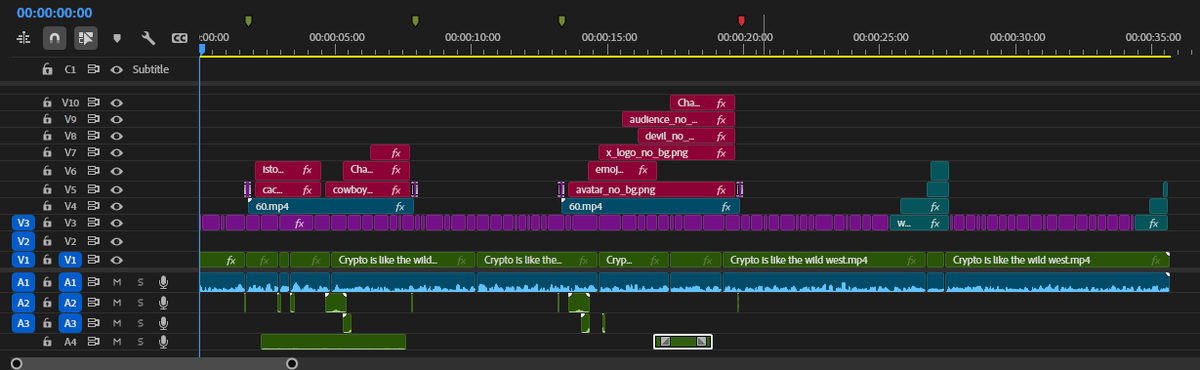Toggle Linked Selection button
Screen dimensions: 1200x370
click(x=85, y=38)
